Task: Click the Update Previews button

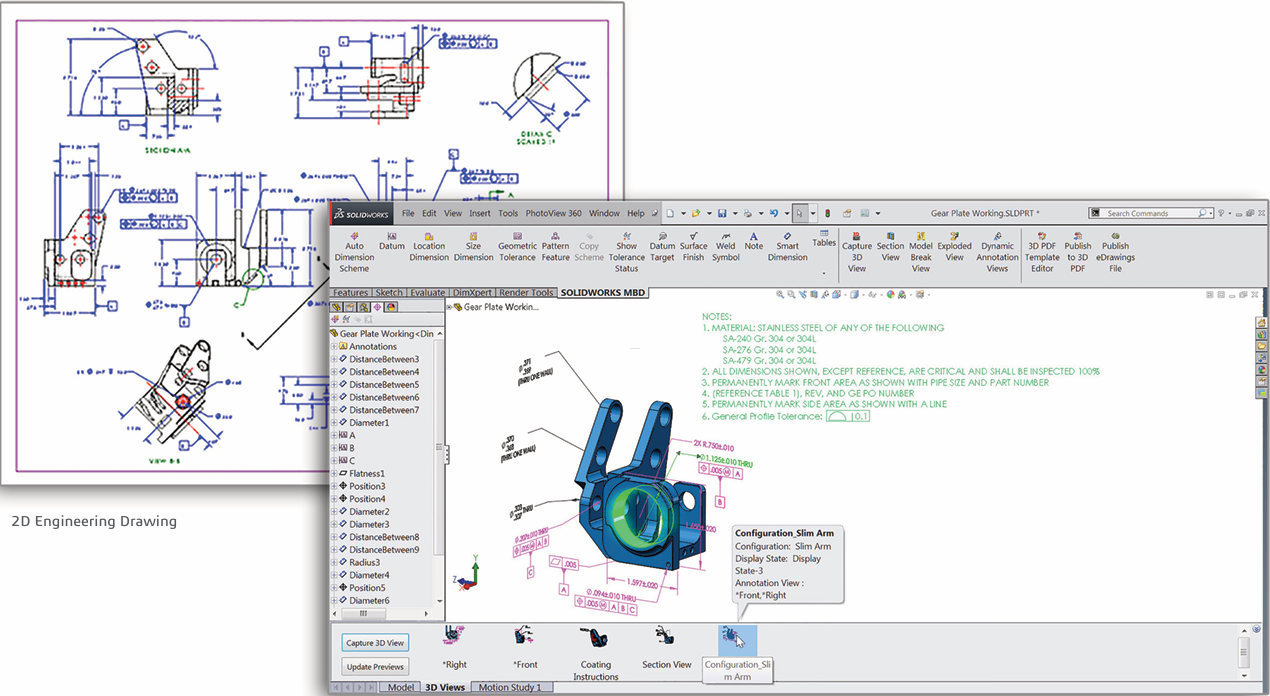Action: [375, 667]
